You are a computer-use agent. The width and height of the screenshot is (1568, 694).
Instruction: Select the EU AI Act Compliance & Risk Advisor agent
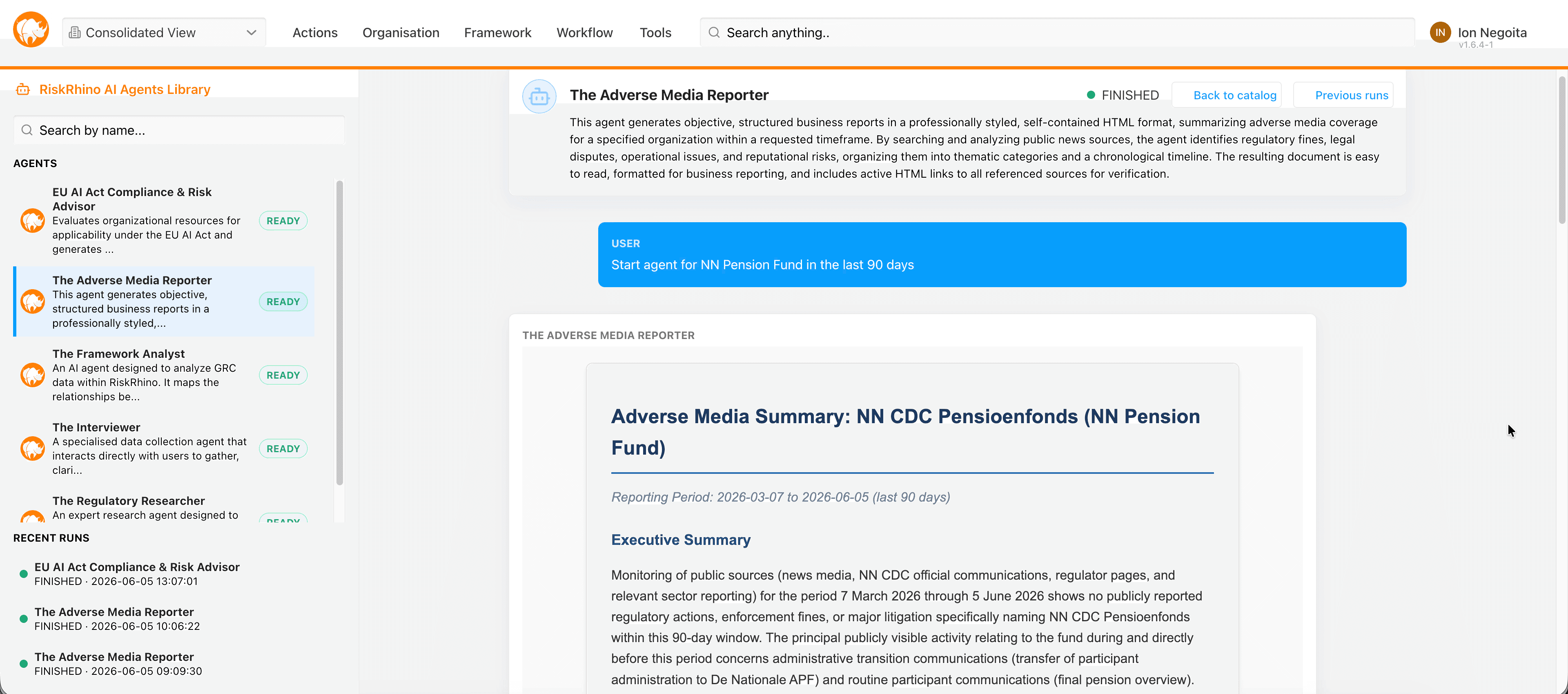[164, 221]
